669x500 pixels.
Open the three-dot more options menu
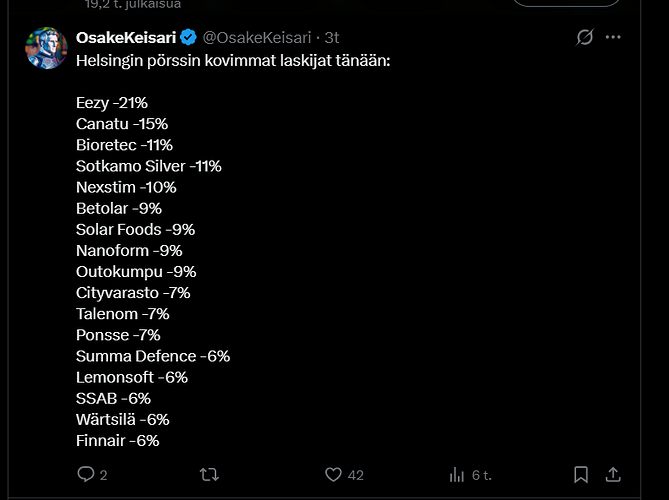[x=613, y=37]
